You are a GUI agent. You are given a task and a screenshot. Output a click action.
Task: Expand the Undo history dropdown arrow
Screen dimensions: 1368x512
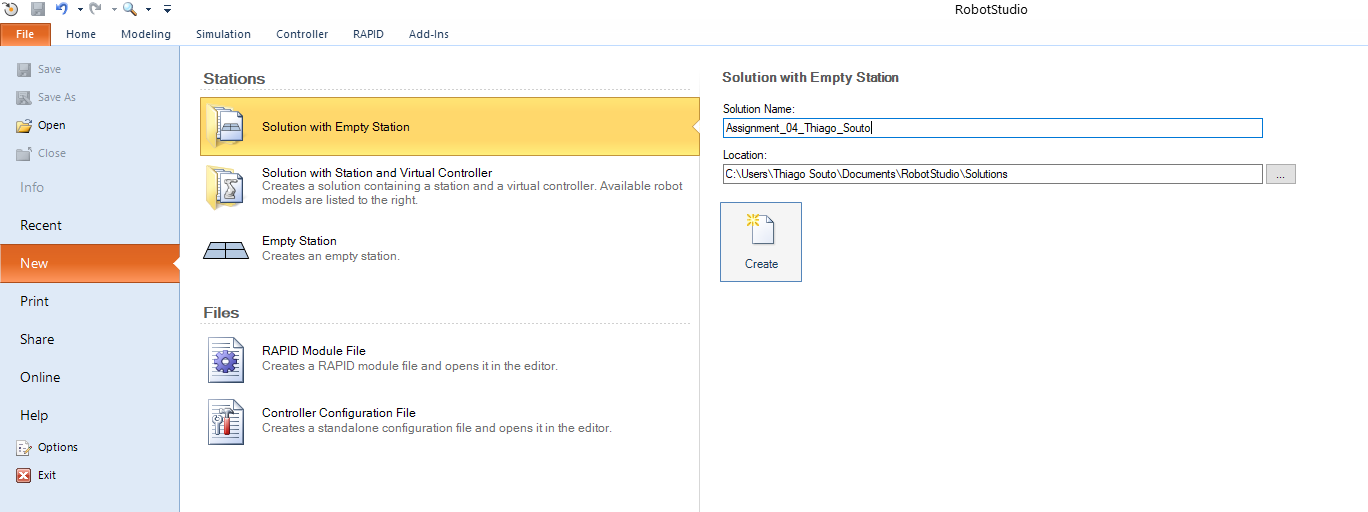[x=80, y=10]
